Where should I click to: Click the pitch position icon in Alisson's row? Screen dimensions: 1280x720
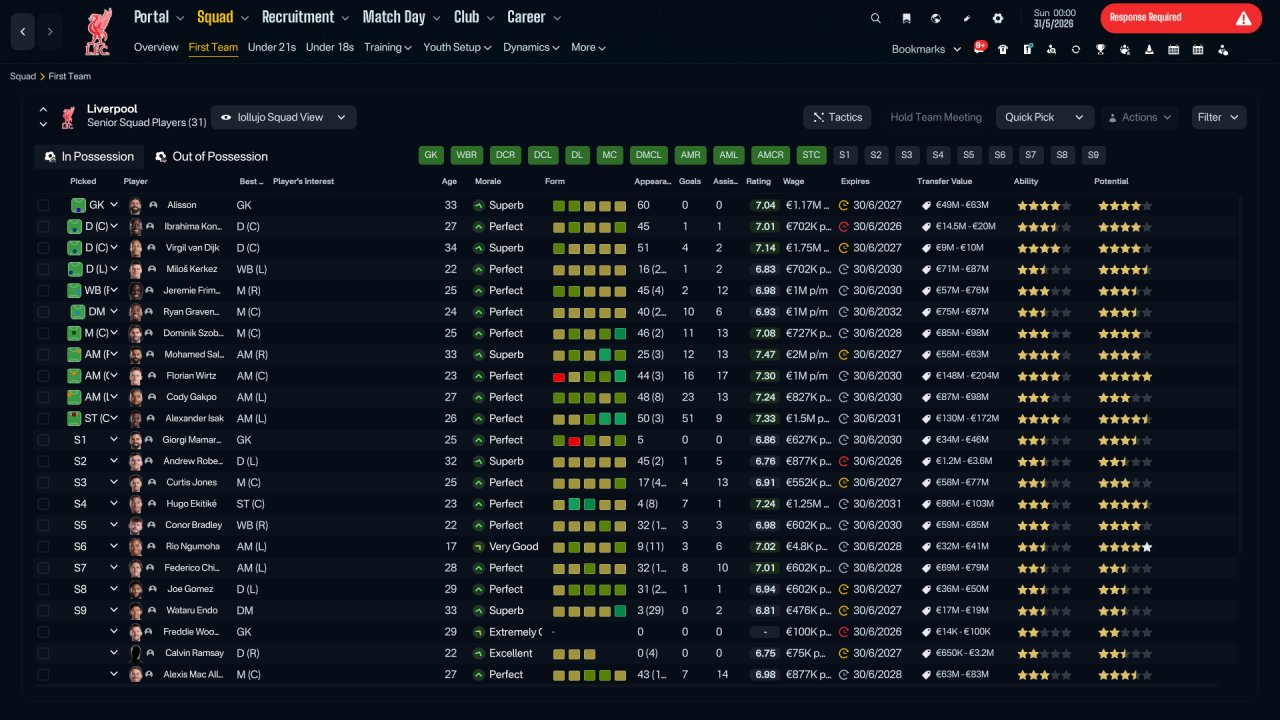[78, 205]
